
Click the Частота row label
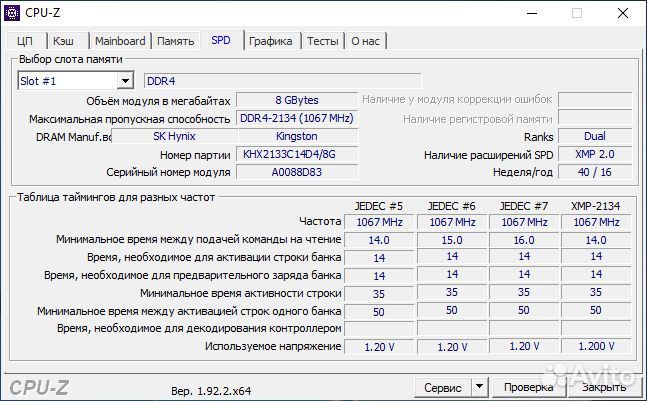tap(320, 222)
